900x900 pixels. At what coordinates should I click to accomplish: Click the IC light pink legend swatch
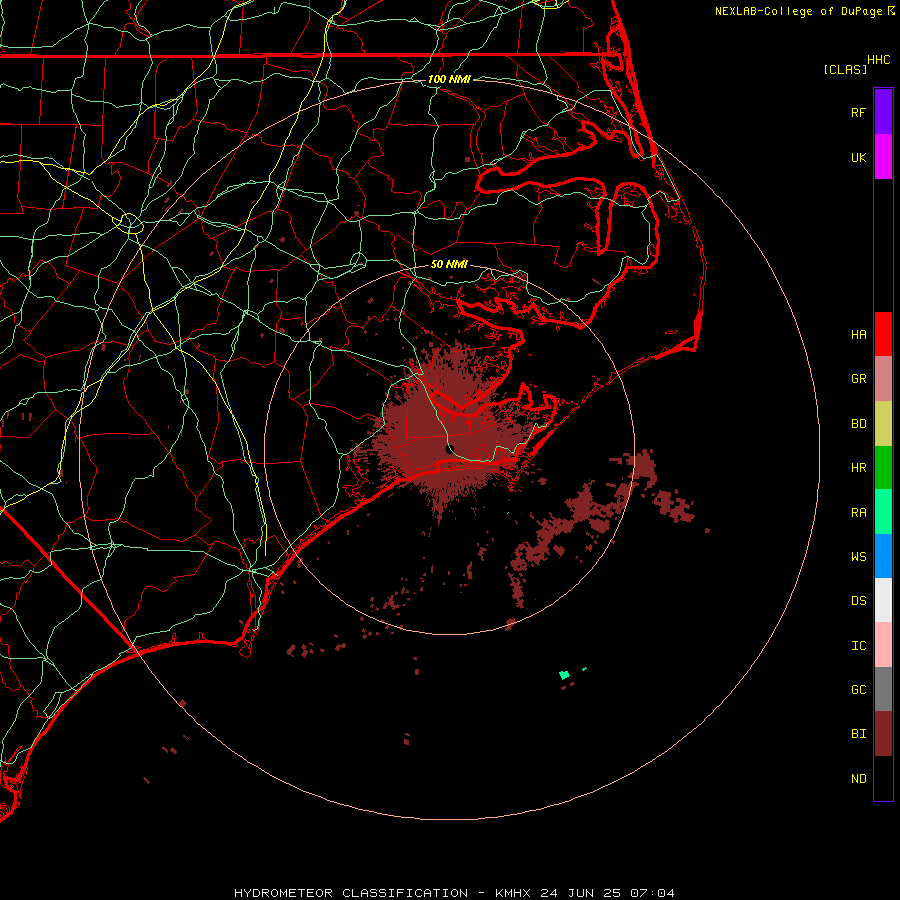tap(883, 645)
